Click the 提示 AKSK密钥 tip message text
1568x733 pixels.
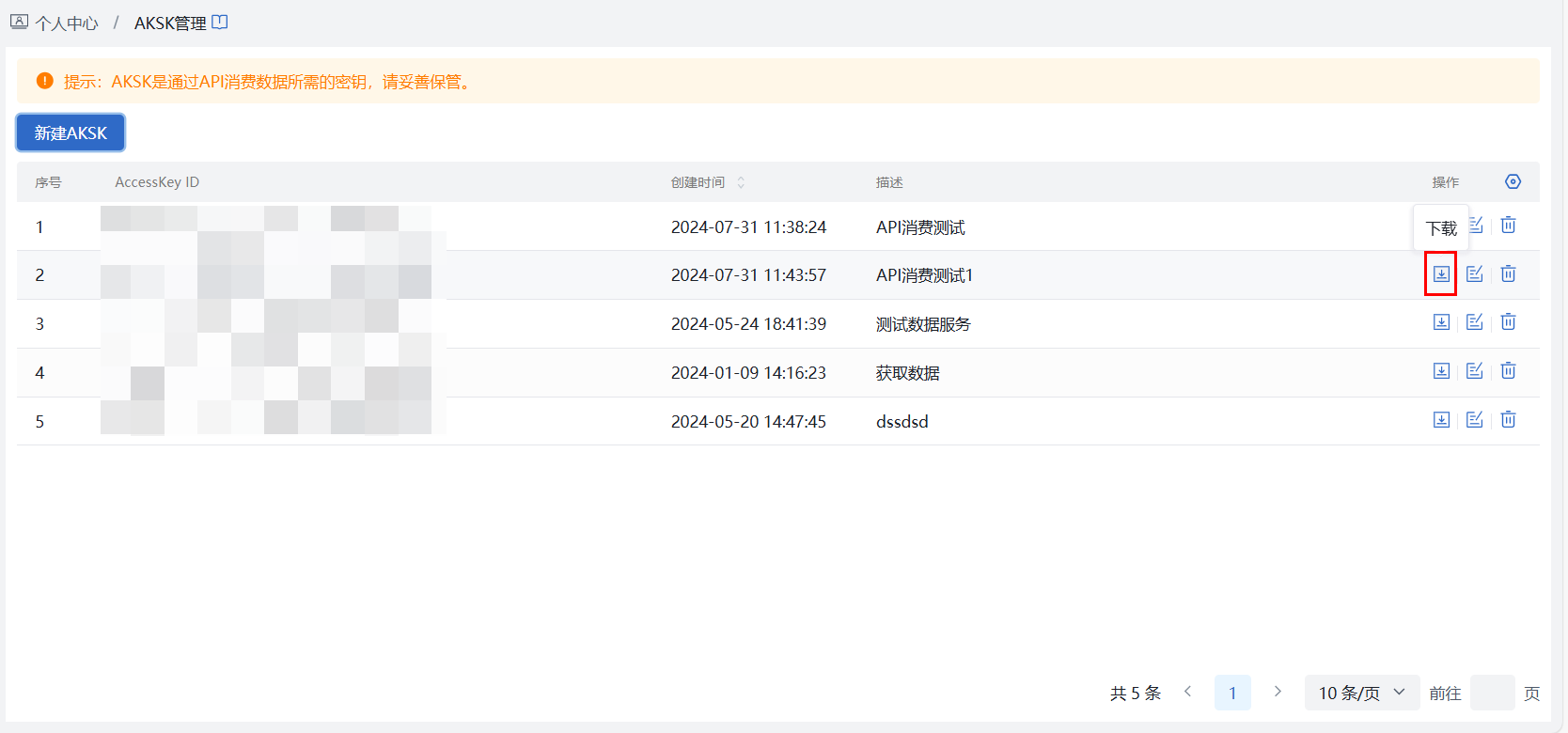coord(269,82)
